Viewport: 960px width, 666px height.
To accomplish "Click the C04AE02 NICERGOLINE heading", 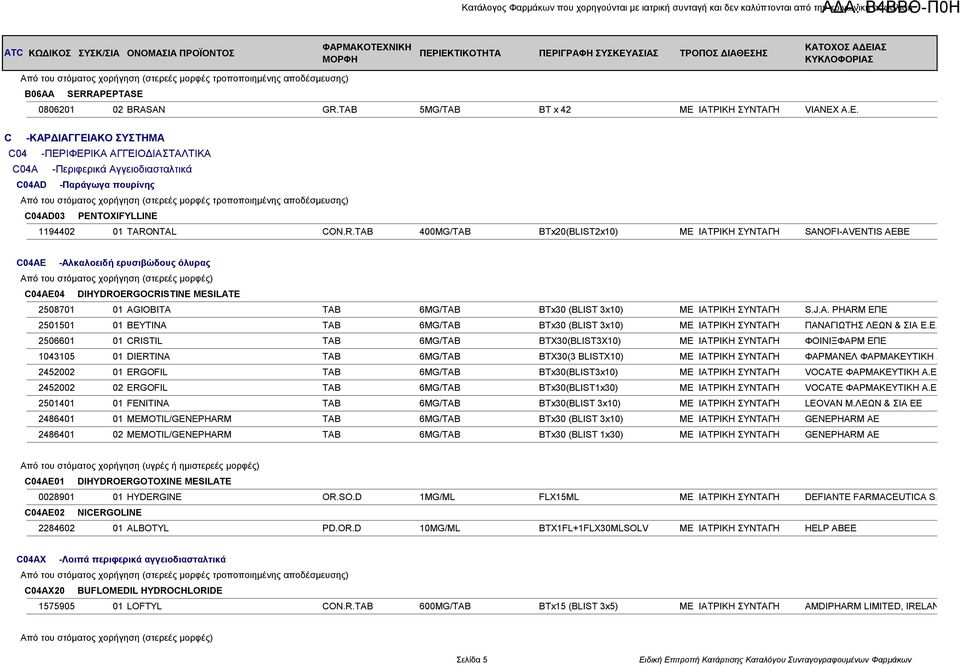I will (x=83, y=512).
